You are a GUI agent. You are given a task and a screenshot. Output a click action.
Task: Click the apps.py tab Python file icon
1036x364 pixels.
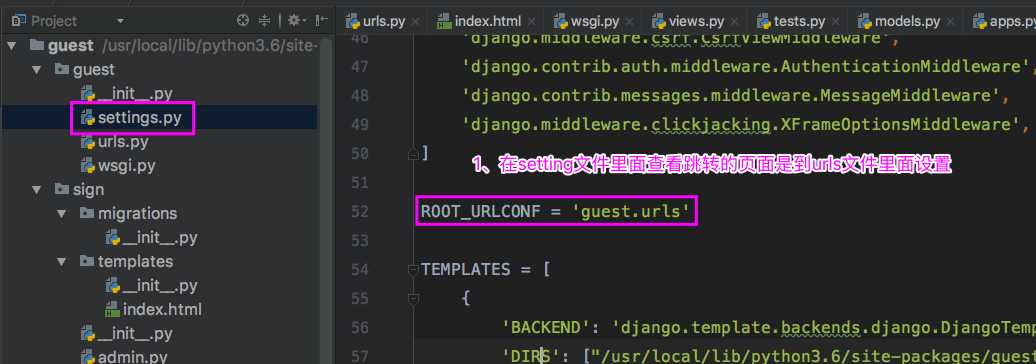(x=980, y=21)
